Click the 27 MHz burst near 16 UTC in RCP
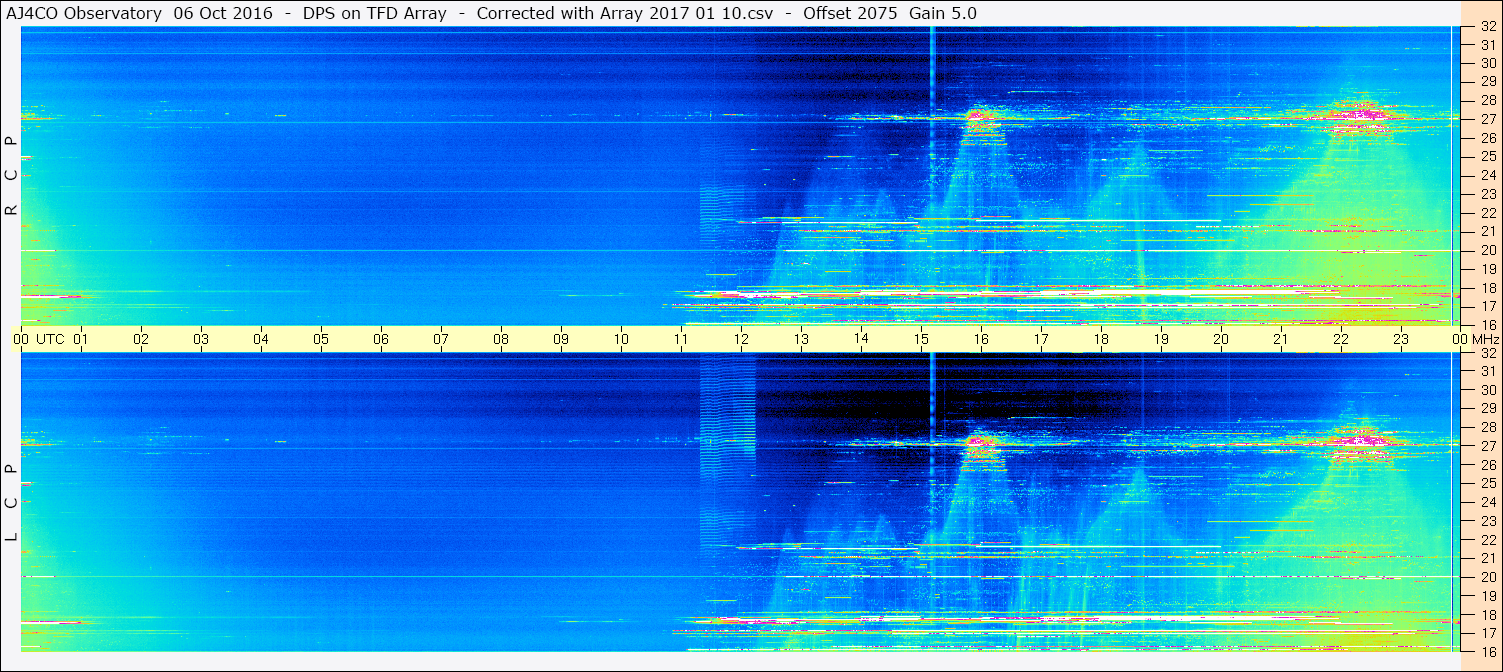 pyautogui.click(x=982, y=120)
